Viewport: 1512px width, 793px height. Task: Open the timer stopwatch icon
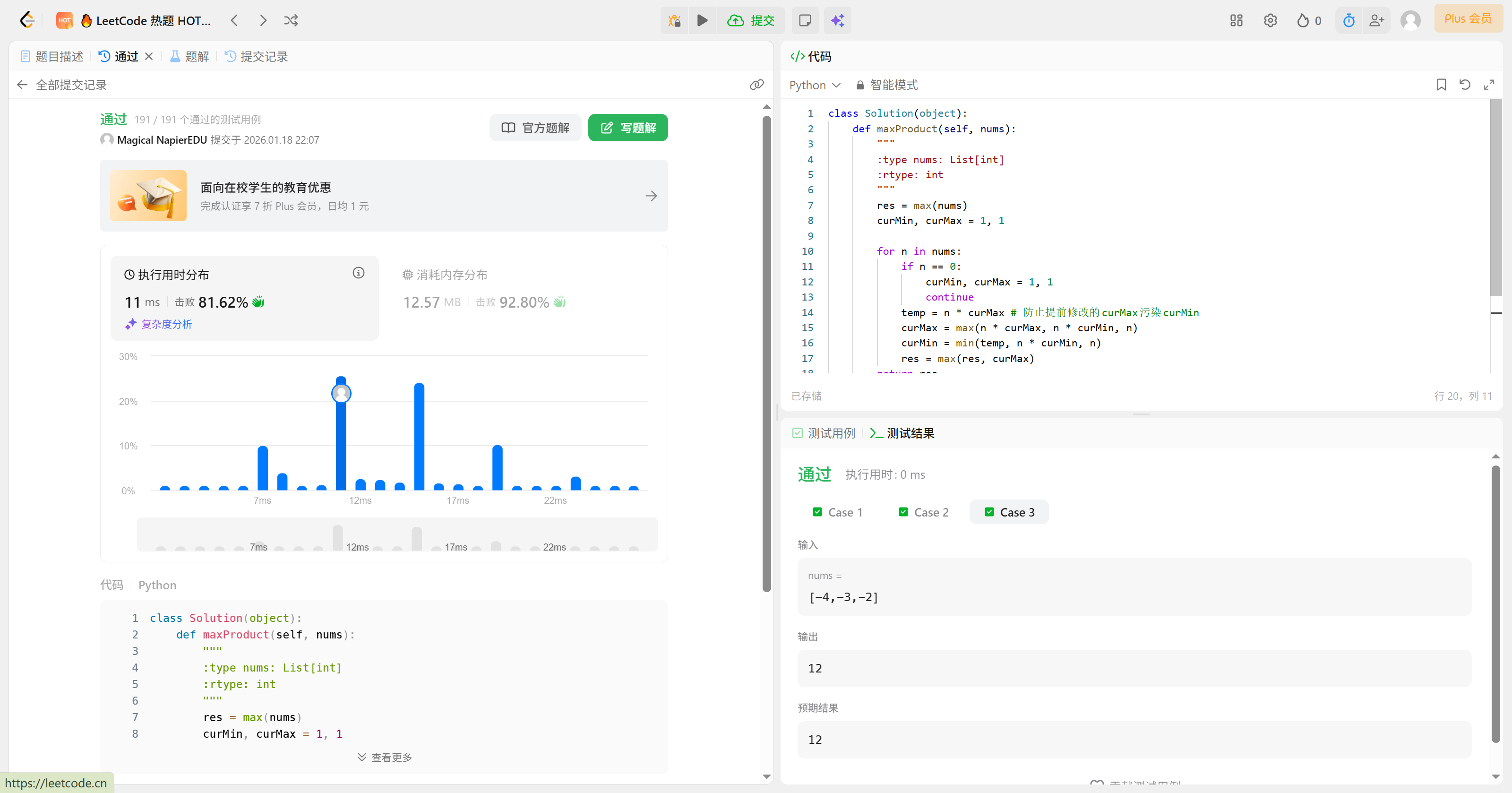point(1348,20)
